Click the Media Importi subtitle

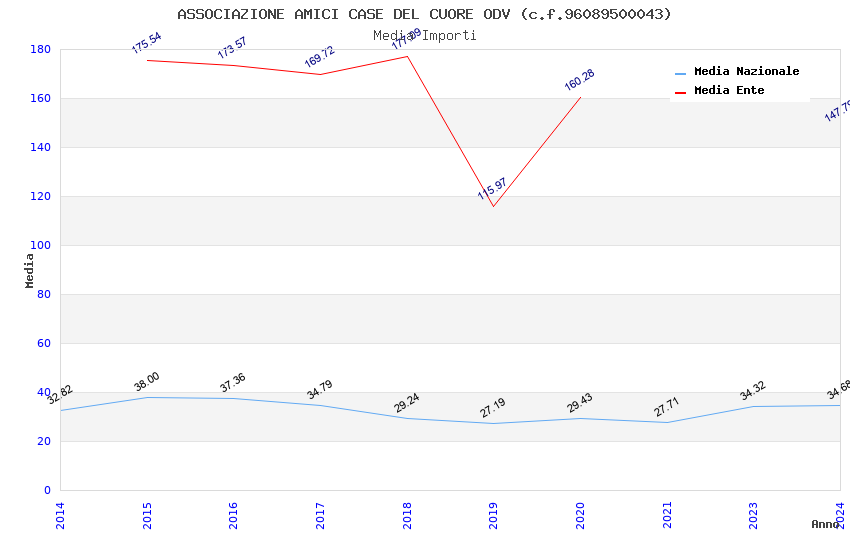point(424,36)
